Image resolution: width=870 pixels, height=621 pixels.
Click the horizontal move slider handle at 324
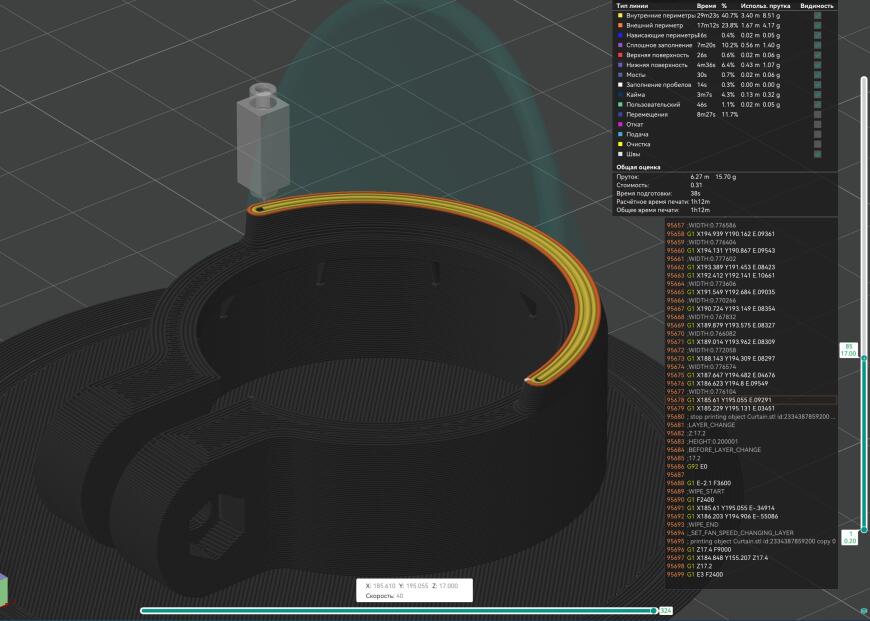[x=655, y=610]
